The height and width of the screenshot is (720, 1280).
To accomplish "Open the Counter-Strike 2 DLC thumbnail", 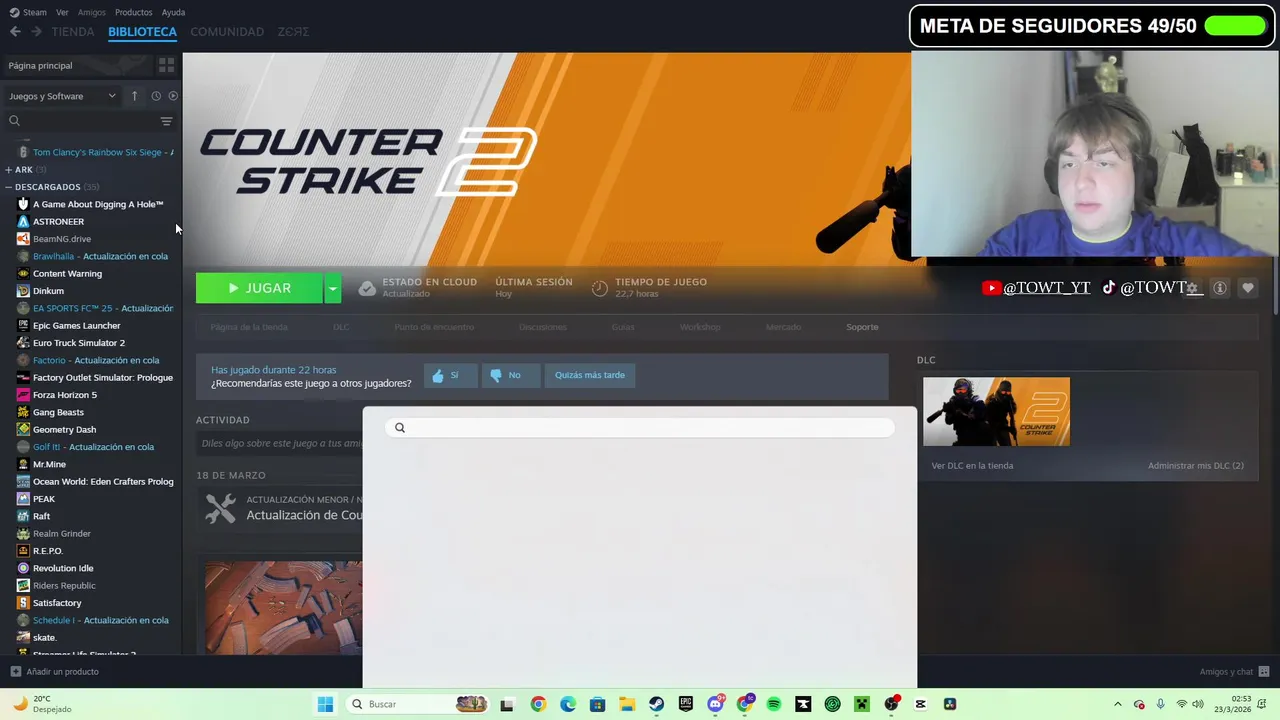I will pyautogui.click(x=996, y=411).
